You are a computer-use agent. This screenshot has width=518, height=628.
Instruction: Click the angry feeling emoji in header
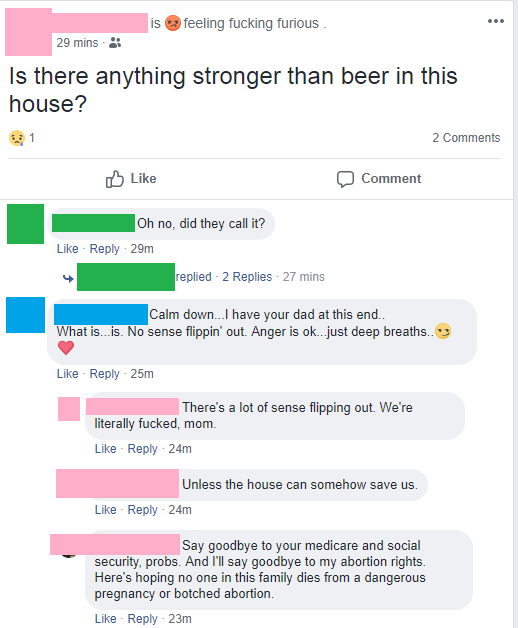coord(173,23)
